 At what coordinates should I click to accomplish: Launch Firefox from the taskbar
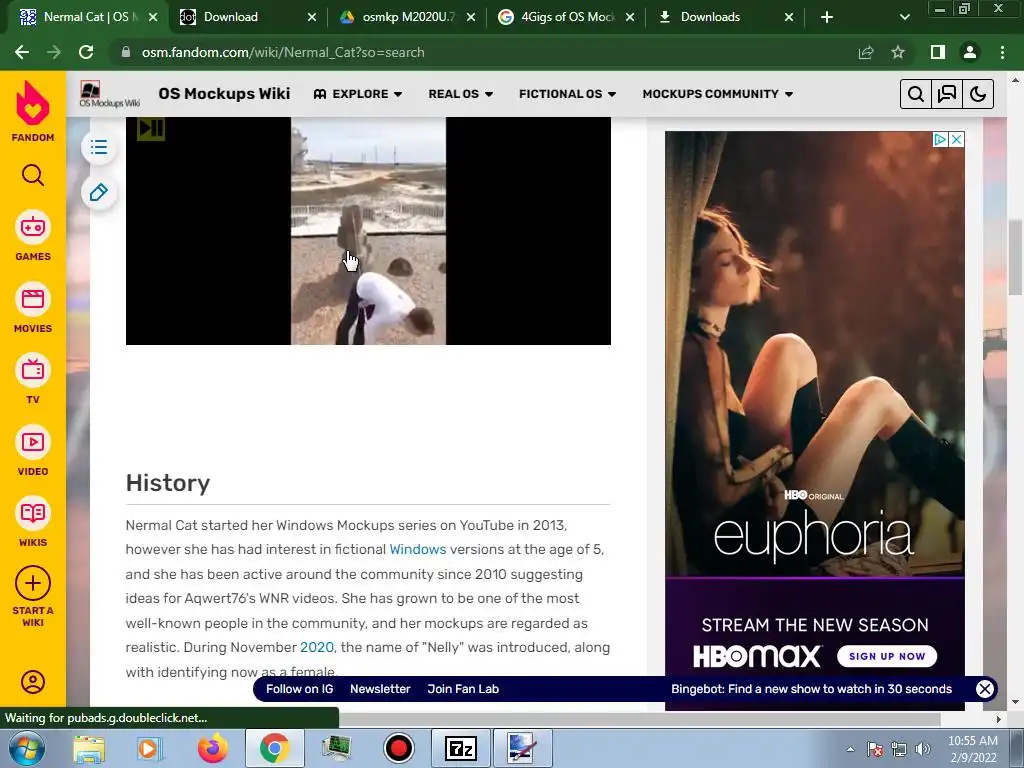click(x=212, y=748)
